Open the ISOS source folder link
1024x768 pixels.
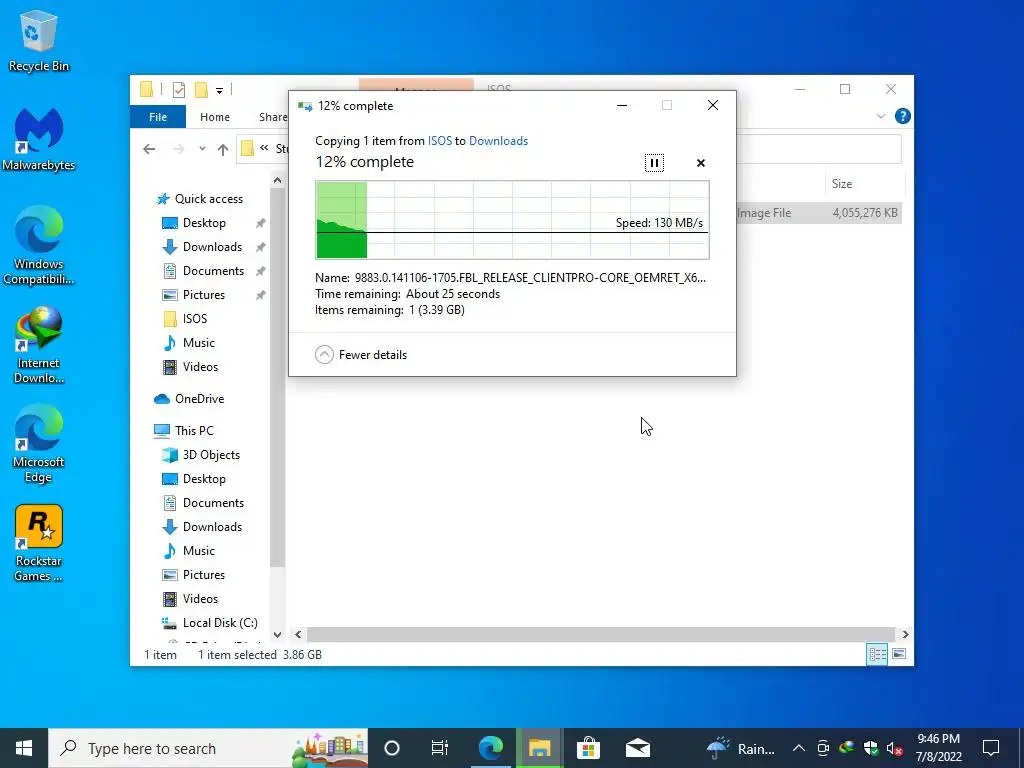pos(440,140)
